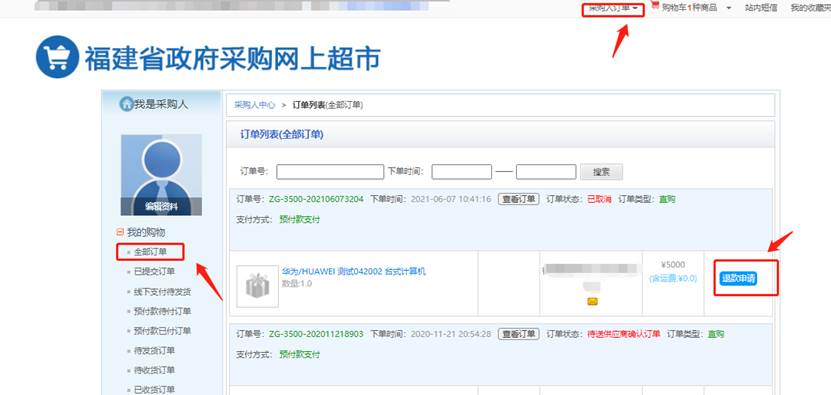Select 已提交订单 in sidebar
The height and width of the screenshot is (395, 831).
(x=154, y=271)
